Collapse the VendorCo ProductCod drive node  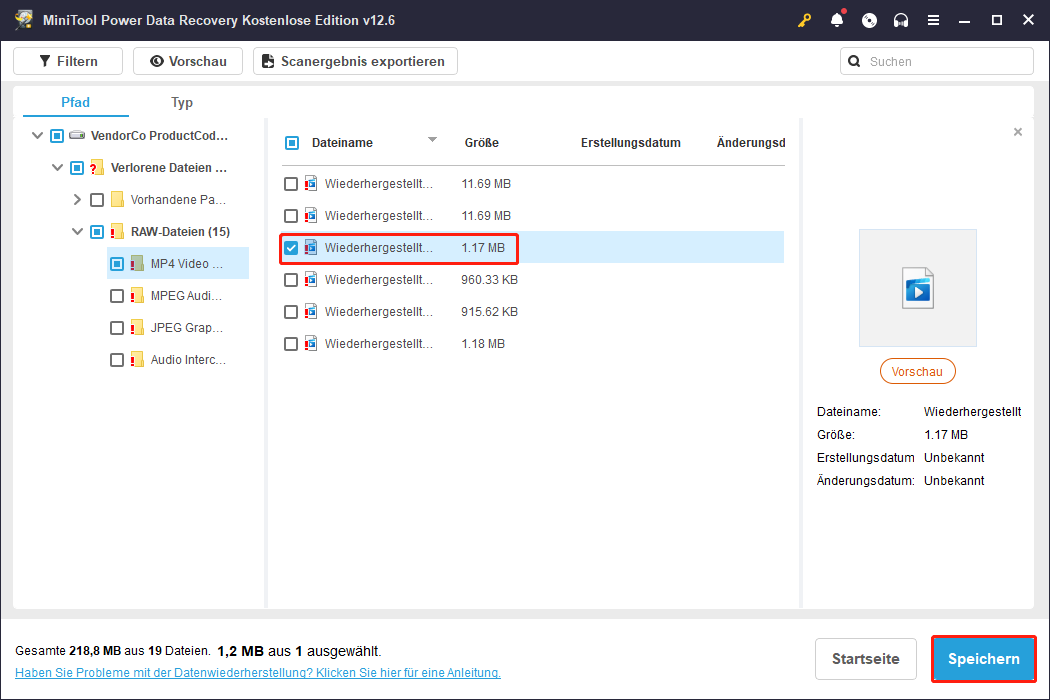click(38, 135)
